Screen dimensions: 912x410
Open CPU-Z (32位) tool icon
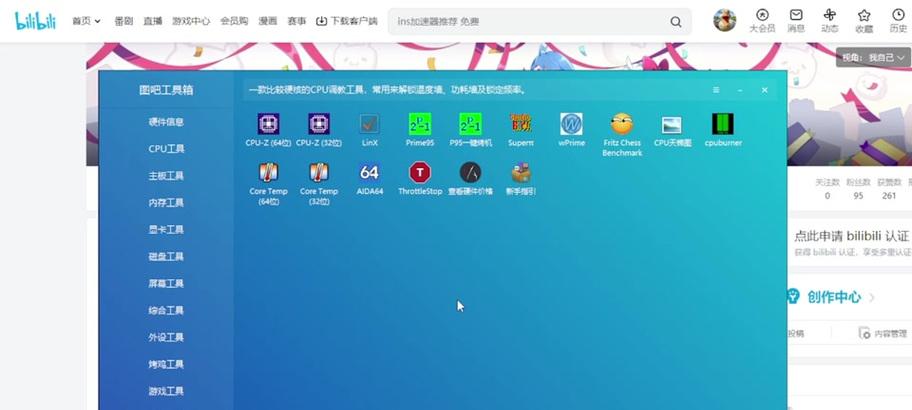319,124
